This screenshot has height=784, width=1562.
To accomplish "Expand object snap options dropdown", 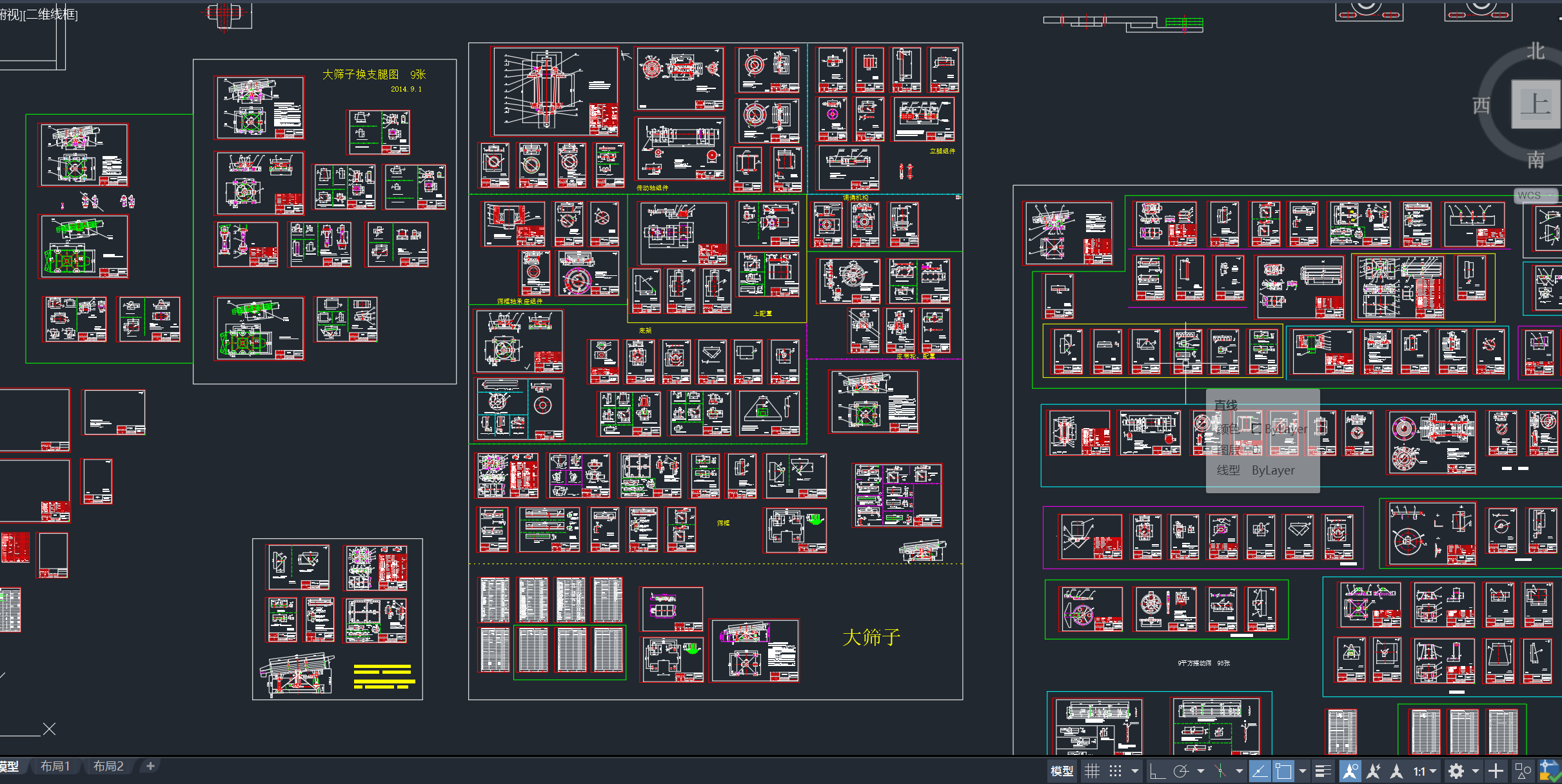I will pyautogui.click(x=1303, y=771).
